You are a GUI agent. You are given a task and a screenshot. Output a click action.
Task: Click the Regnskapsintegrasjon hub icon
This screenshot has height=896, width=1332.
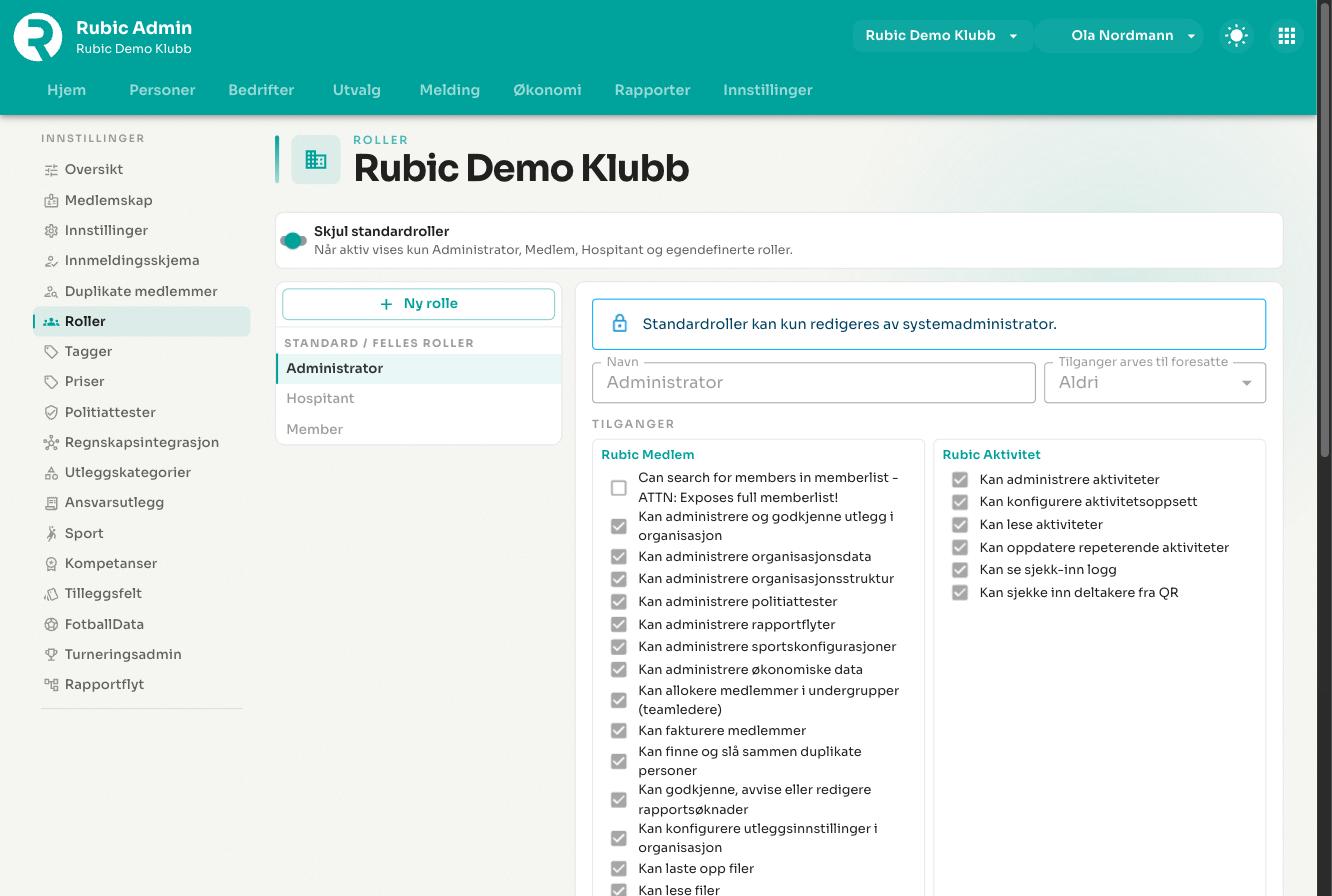[x=51, y=443]
